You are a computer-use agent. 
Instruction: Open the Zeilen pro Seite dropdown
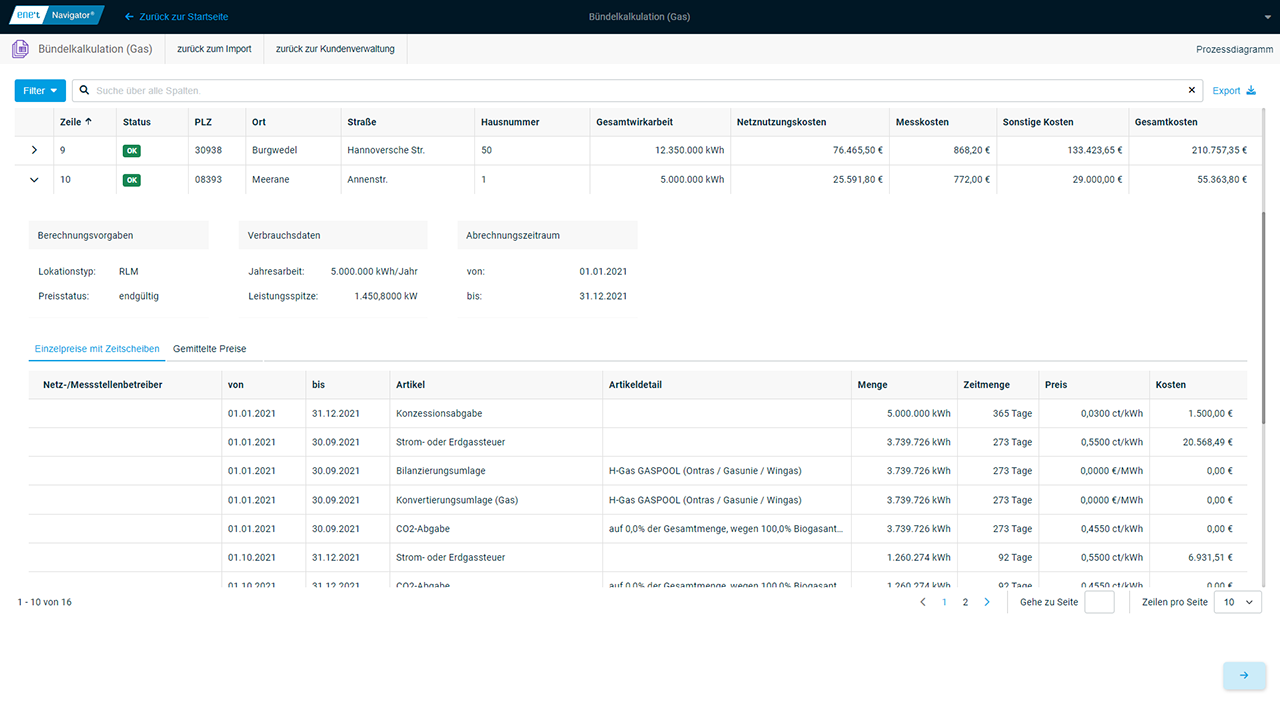click(1237, 602)
